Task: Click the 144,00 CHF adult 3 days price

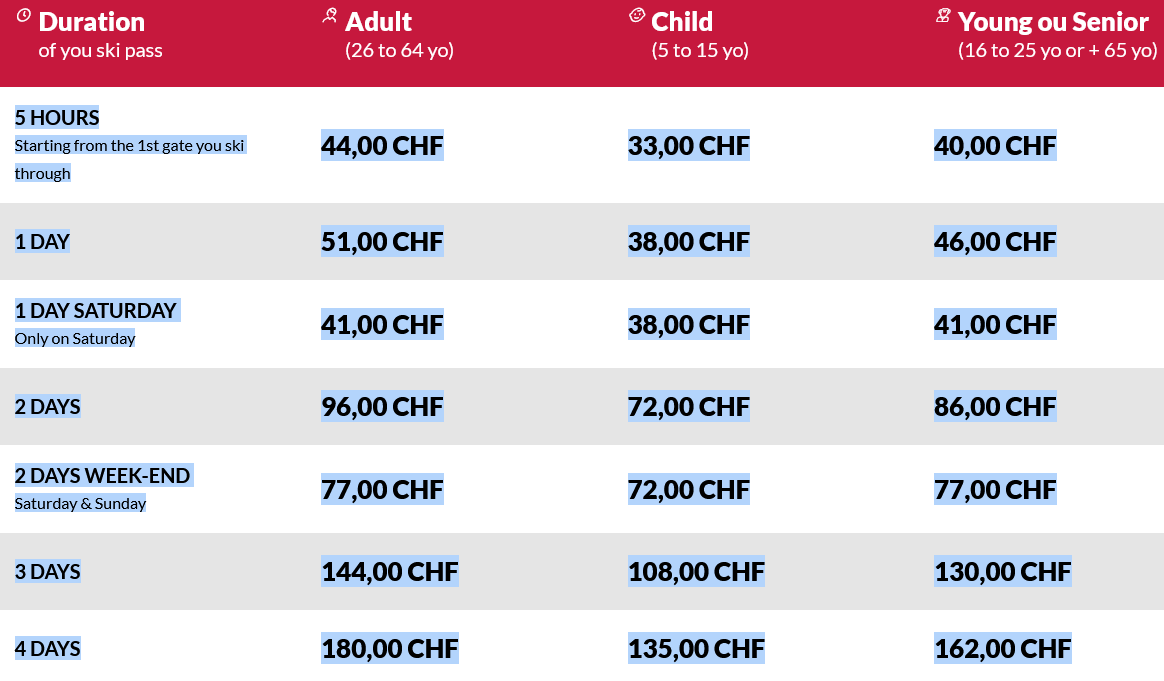Action: [x=389, y=572]
